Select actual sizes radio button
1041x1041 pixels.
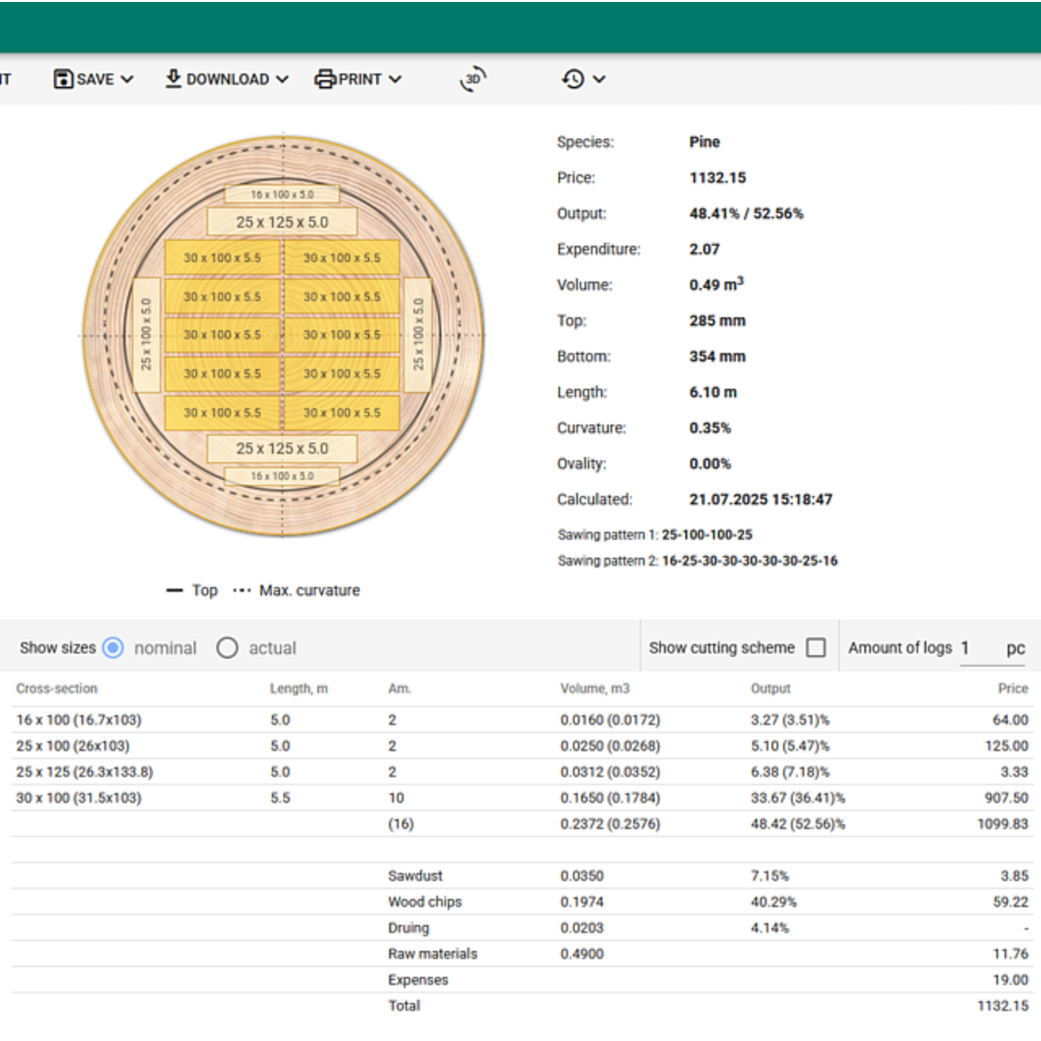(x=227, y=648)
